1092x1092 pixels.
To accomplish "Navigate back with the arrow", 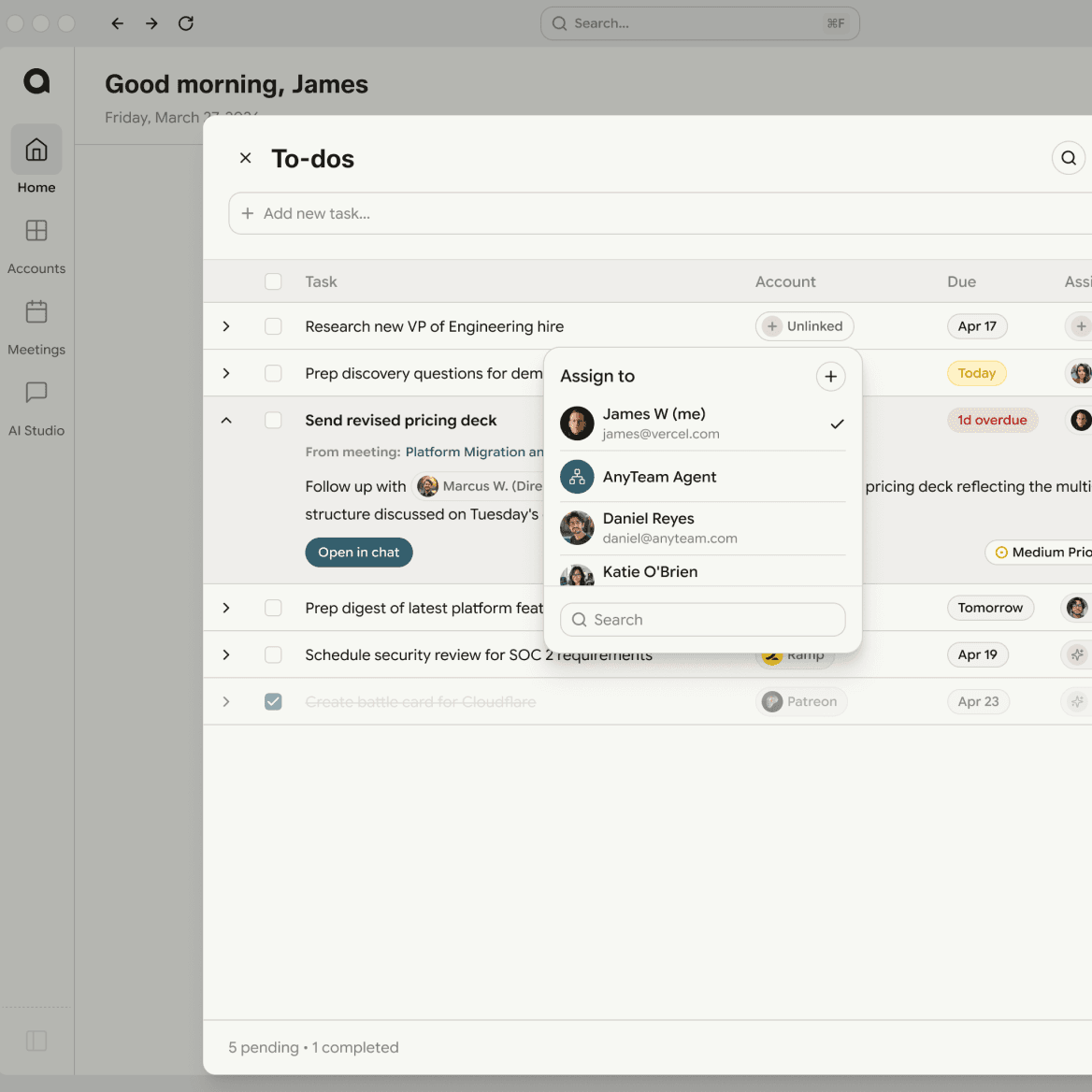I will (x=117, y=22).
